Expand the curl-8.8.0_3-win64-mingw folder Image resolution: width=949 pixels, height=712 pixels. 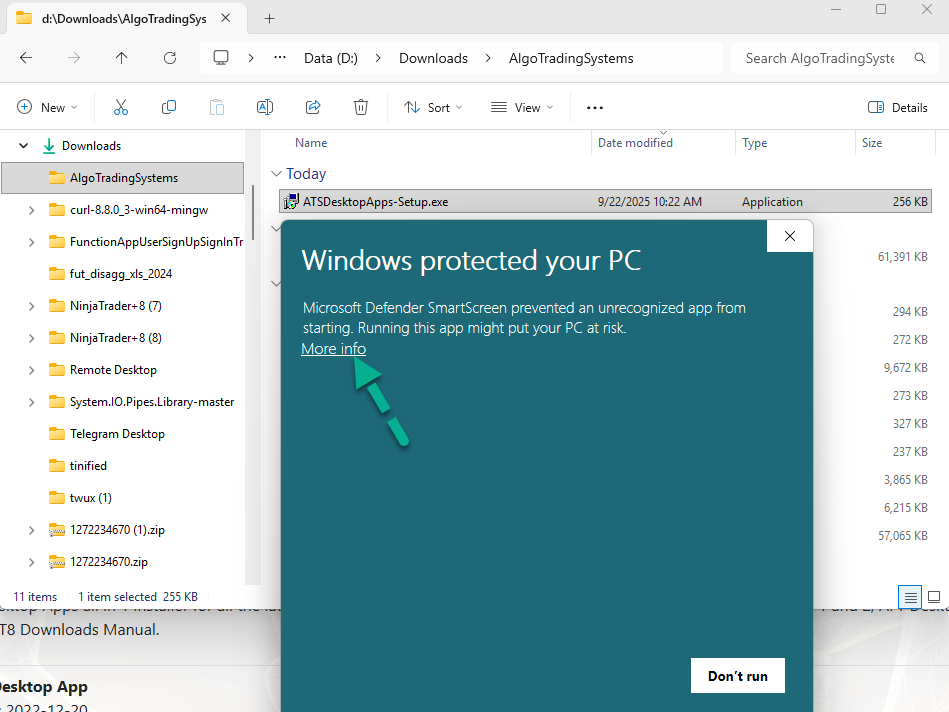coord(31,210)
